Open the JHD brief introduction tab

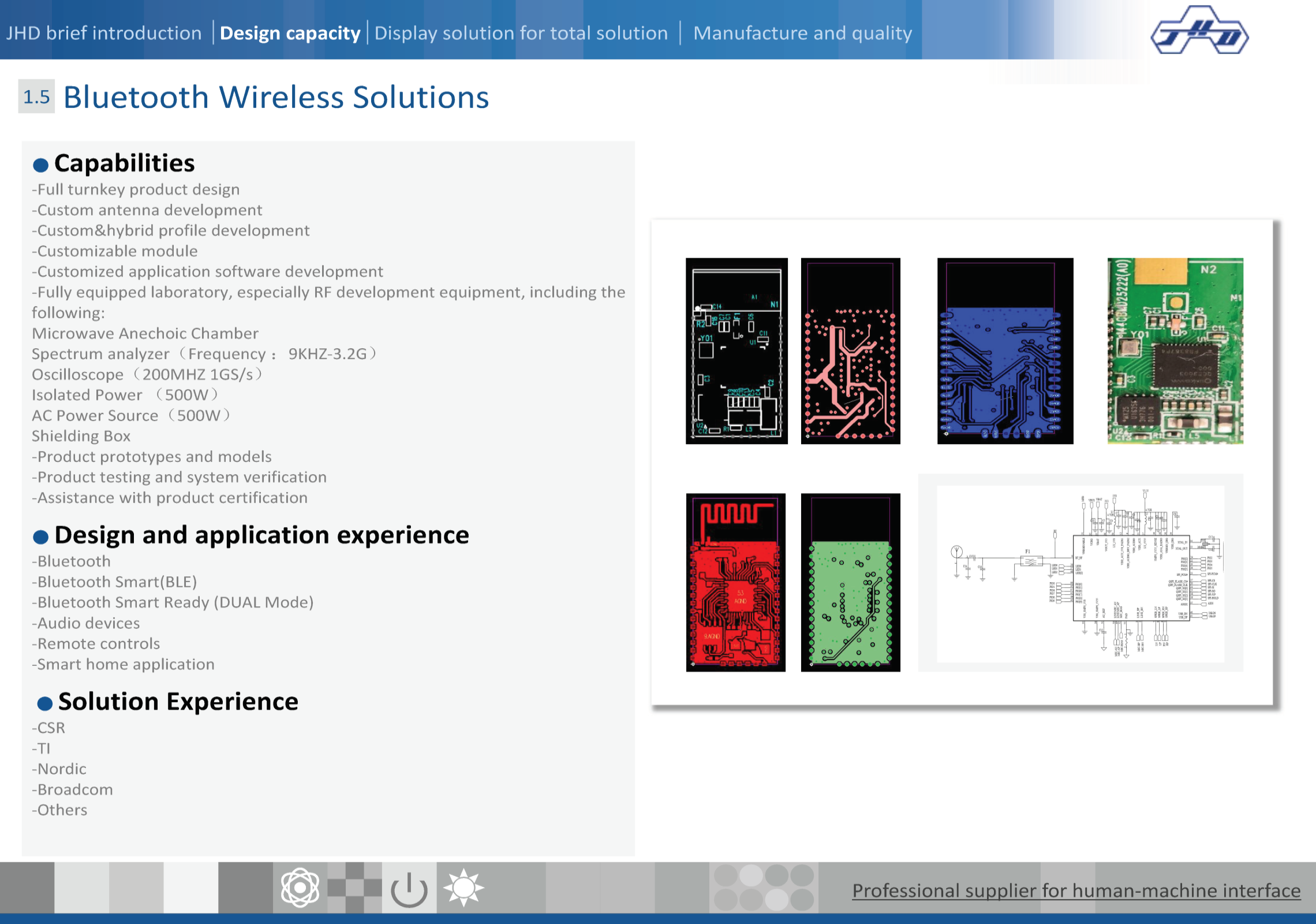[104, 33]
